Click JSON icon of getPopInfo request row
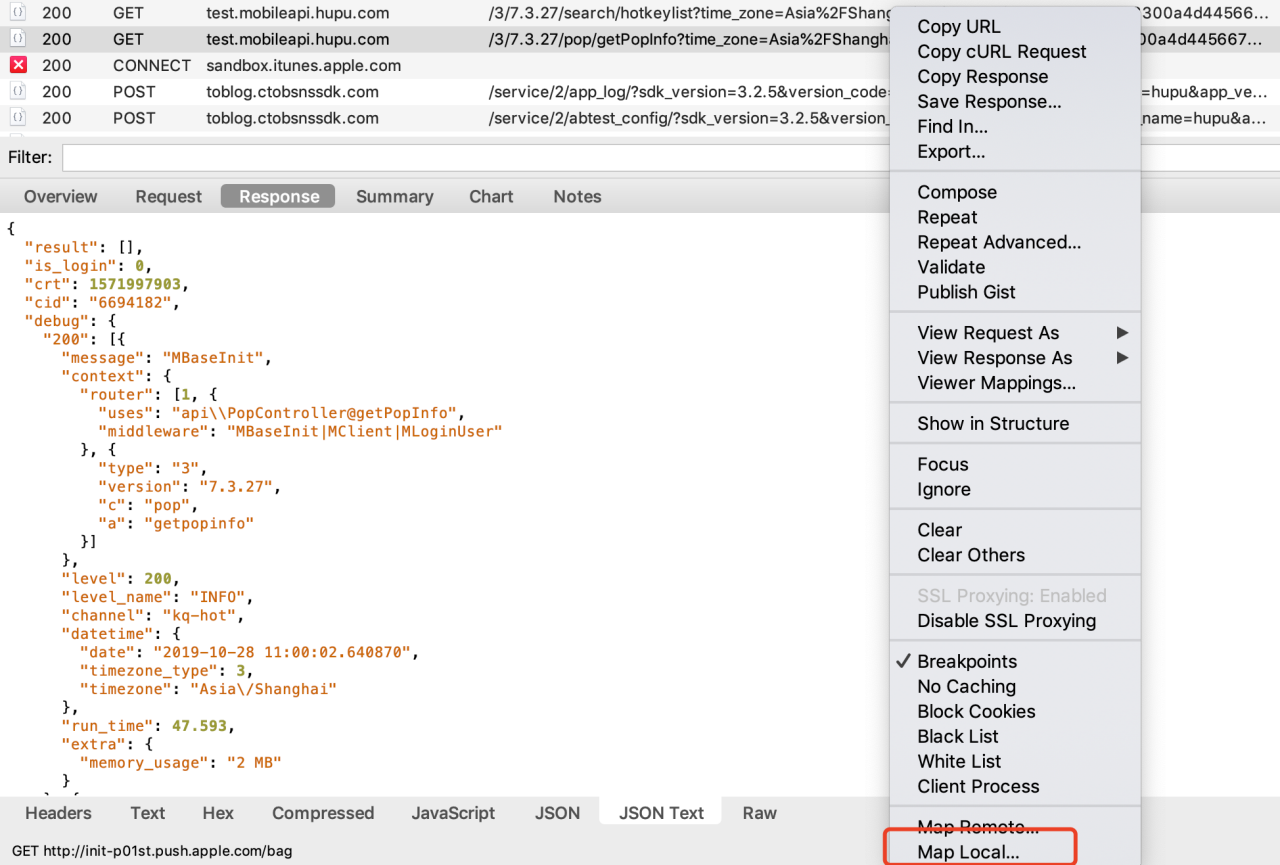 pos(17,39)
